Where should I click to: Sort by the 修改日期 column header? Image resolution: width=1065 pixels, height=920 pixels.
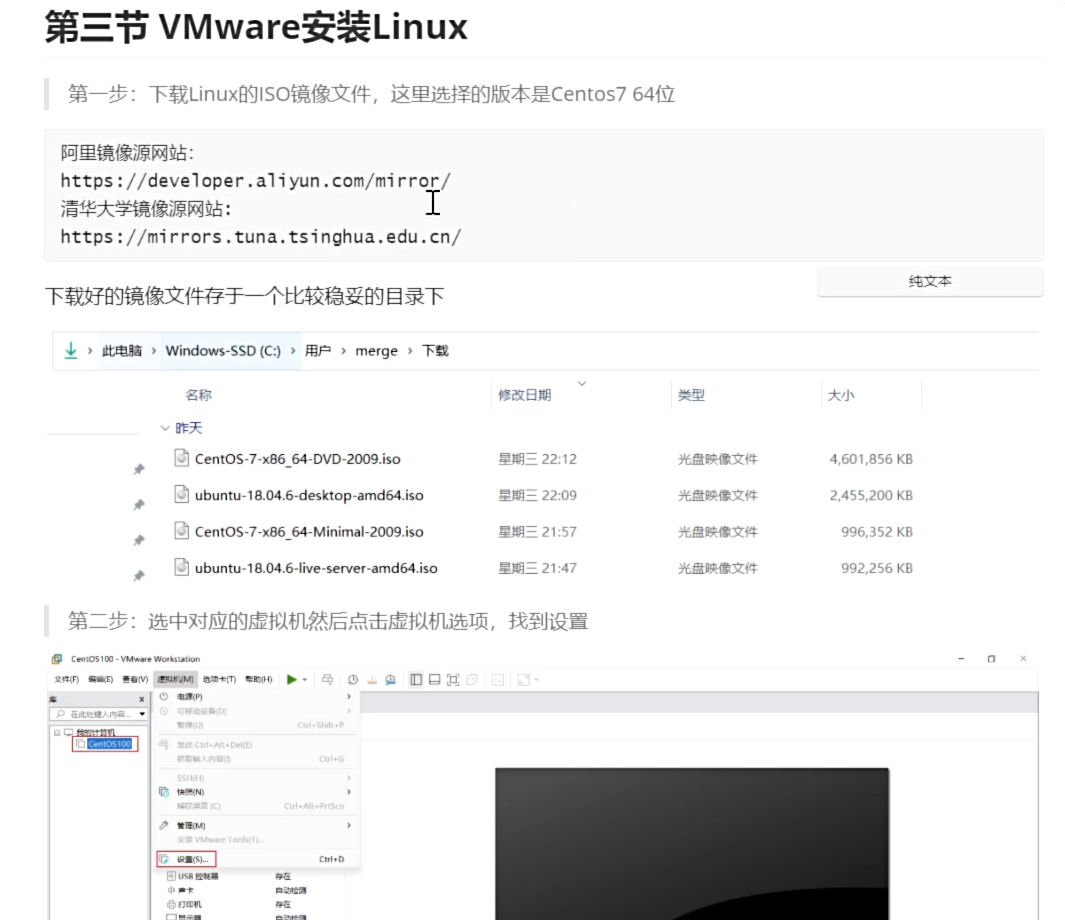524,395
